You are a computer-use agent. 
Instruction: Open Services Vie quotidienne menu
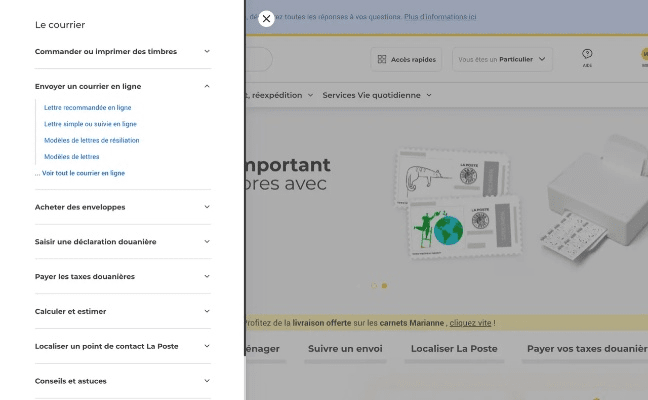point(376,95)
